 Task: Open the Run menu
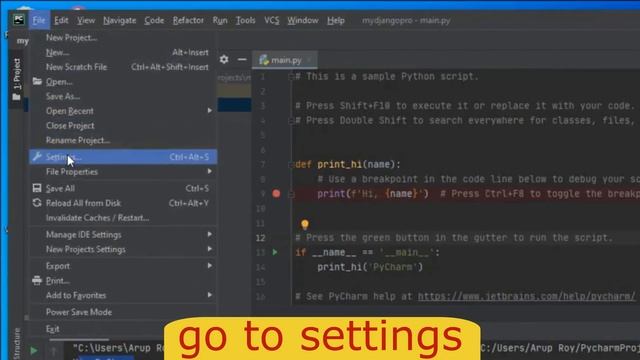click(x=220, y=20)
